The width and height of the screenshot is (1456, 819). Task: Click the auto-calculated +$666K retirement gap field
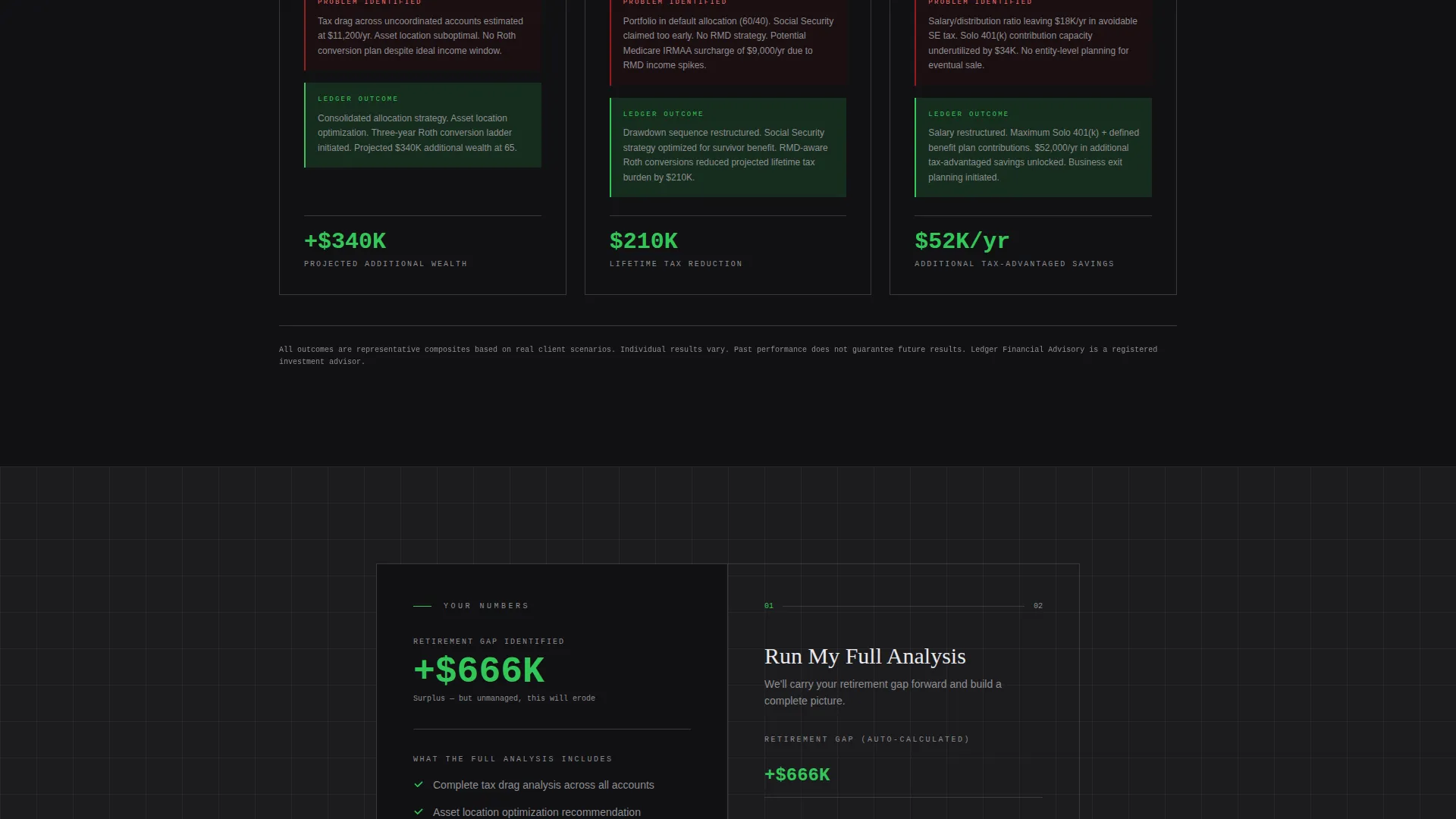(903, 775)
